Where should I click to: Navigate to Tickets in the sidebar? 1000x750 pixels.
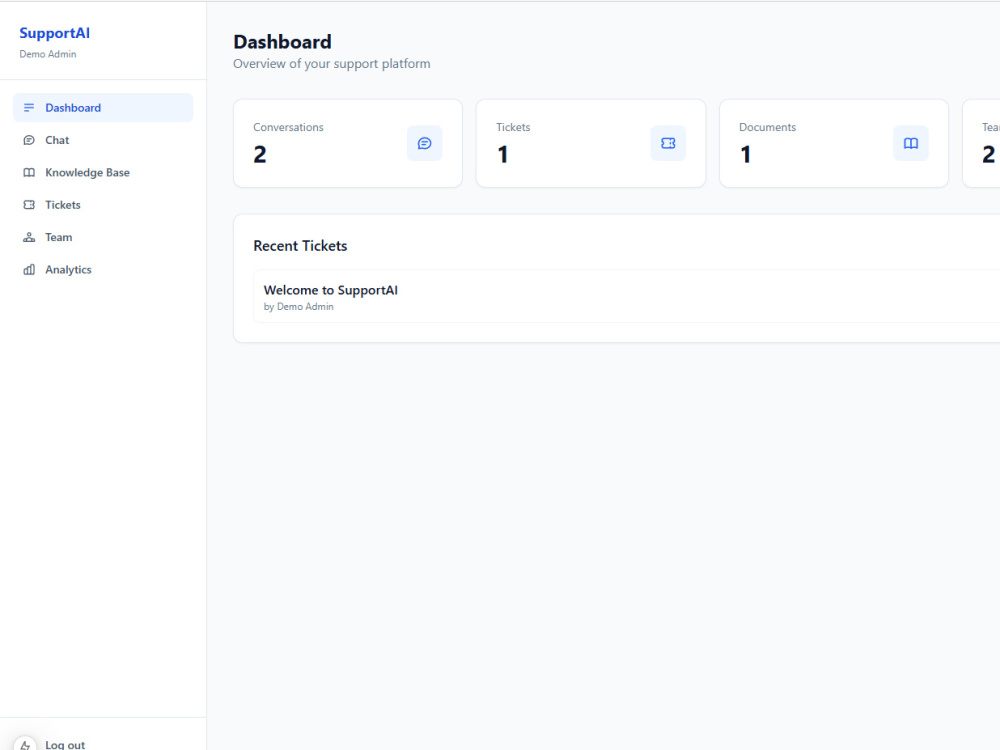point(103,205)
